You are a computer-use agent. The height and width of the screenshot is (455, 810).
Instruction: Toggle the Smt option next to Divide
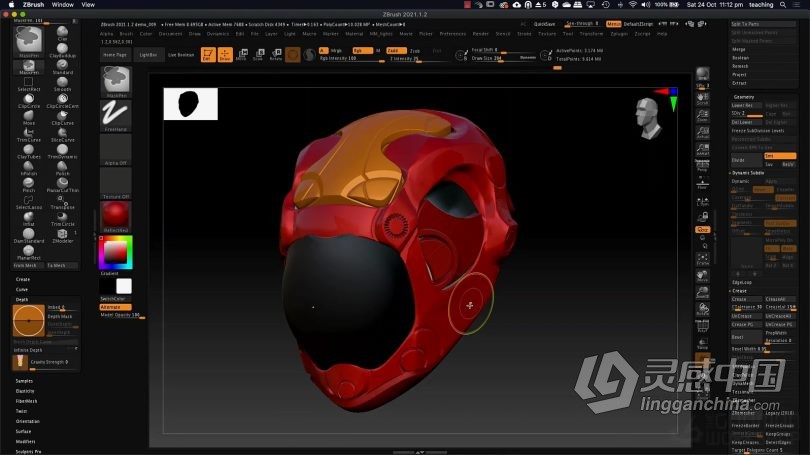click(x=780, y=156)
